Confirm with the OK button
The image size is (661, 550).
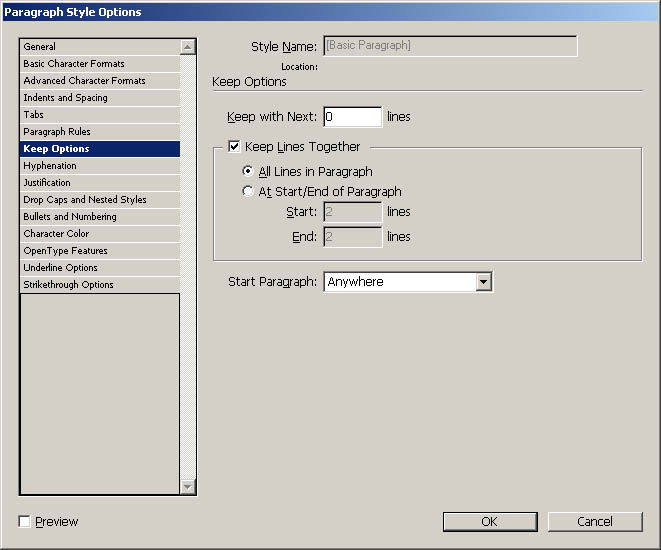click(490, 522)
